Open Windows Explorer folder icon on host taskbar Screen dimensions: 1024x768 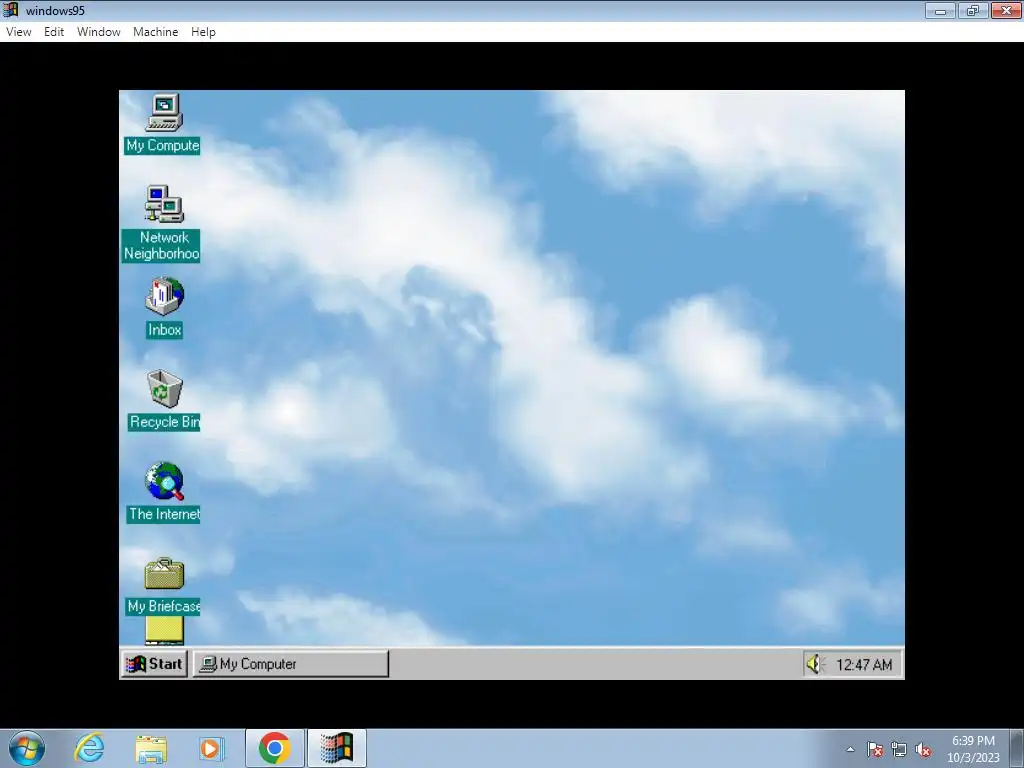(151, 748)
